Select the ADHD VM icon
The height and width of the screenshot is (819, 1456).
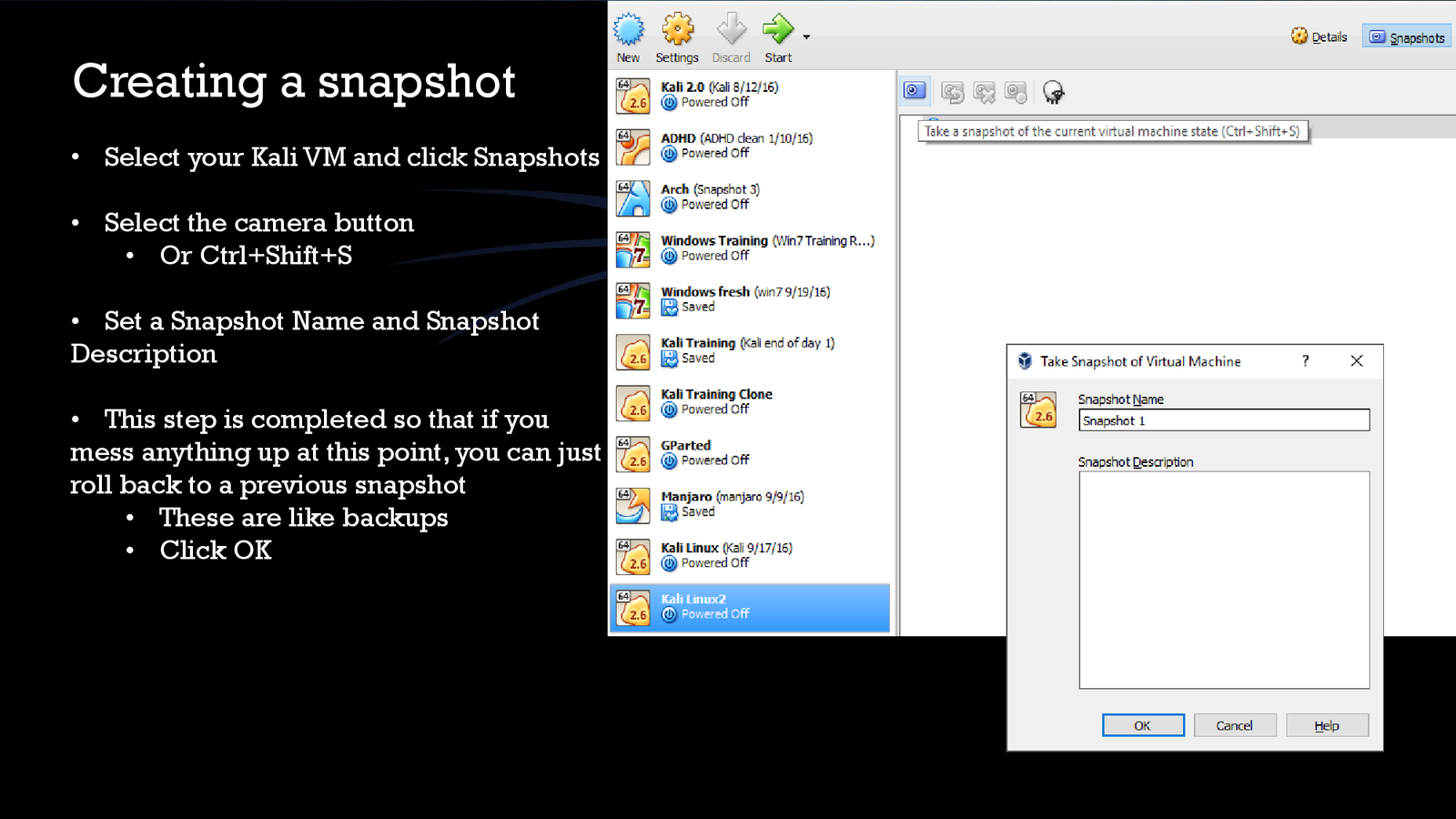[632, 147]
